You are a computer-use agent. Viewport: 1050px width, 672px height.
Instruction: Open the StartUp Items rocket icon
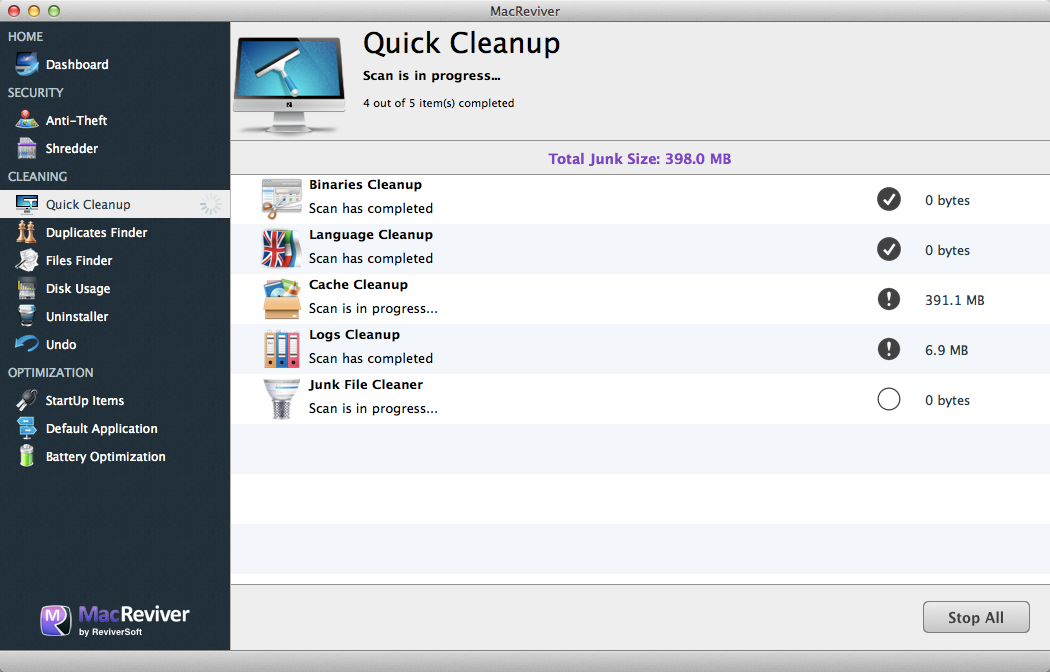click(27, 401)
